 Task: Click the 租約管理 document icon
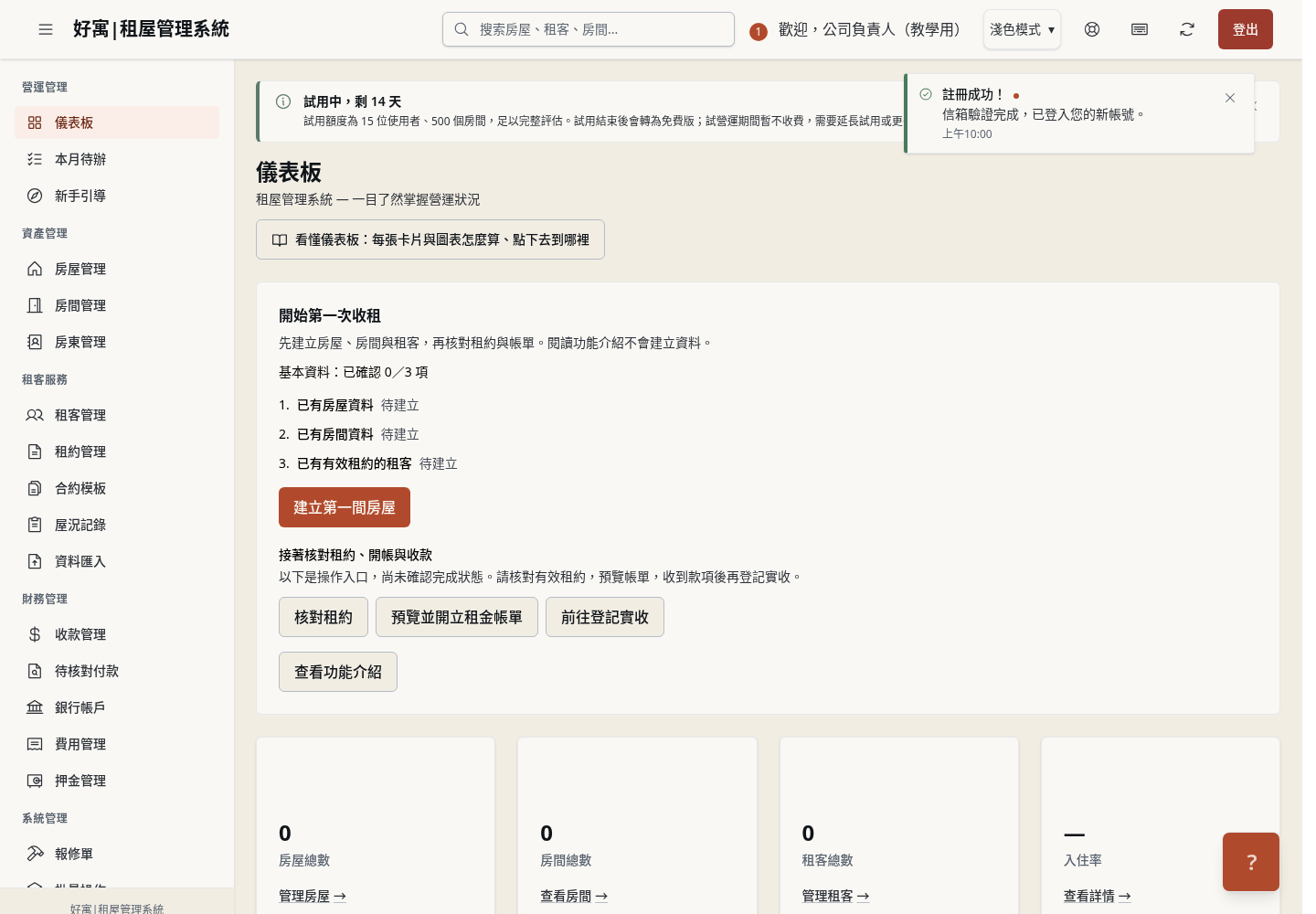point(35,452)
